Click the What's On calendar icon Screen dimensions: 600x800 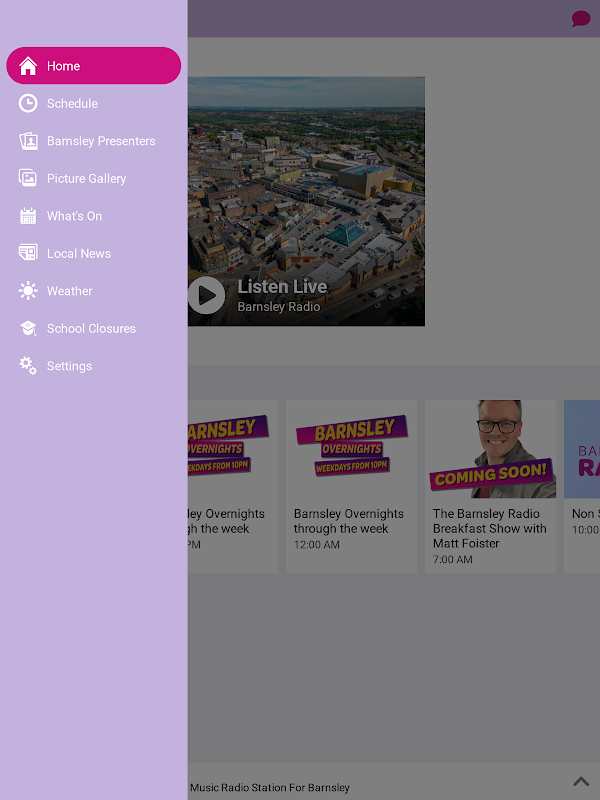point(28,216)
